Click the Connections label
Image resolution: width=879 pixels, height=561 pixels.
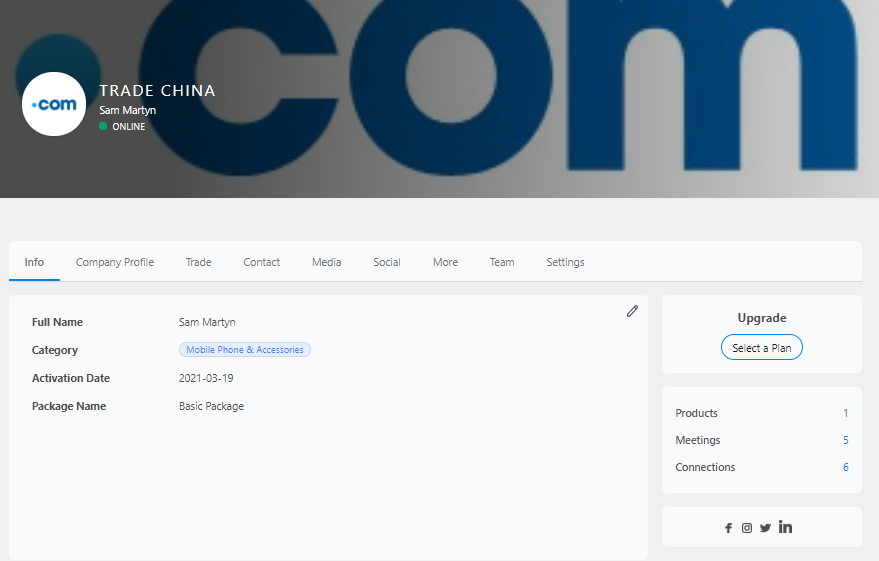(x=705, y=467)
